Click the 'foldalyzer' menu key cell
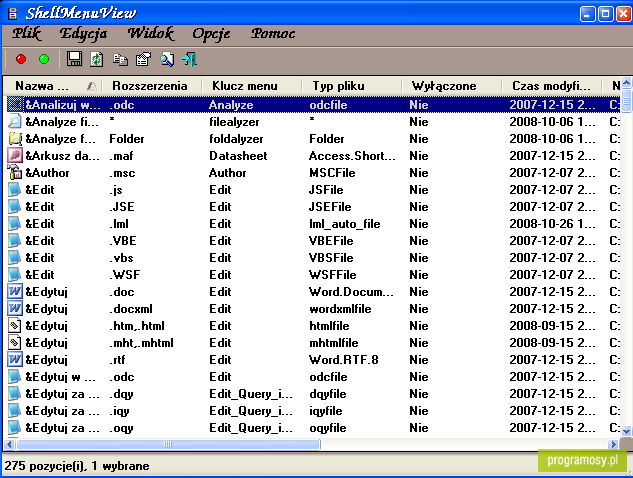This screenshot has width=633, height=478. [x=236, y=138]
